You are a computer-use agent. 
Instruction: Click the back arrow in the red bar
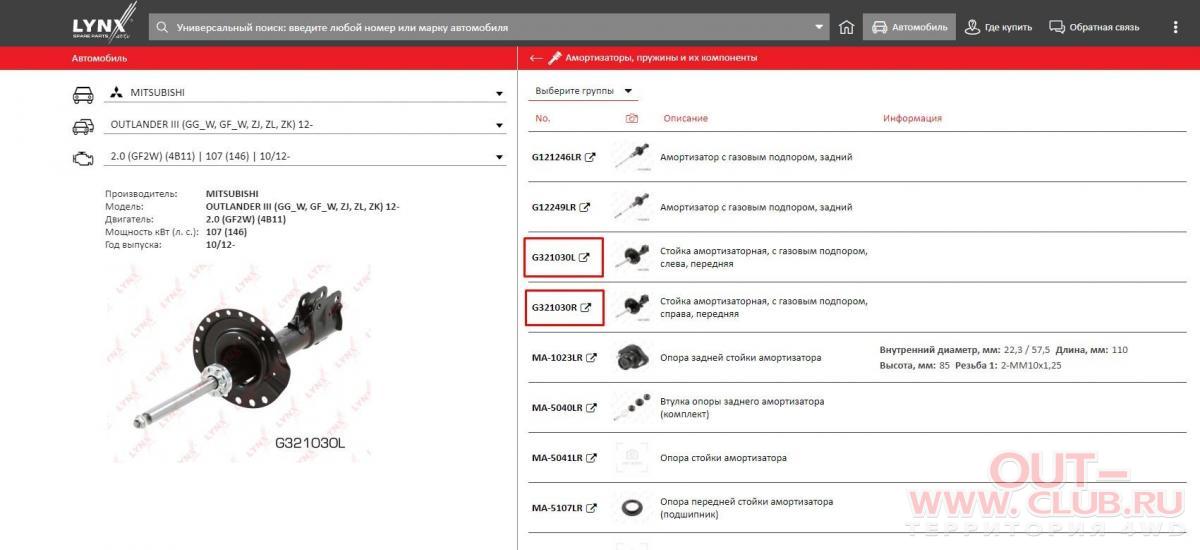536,58
